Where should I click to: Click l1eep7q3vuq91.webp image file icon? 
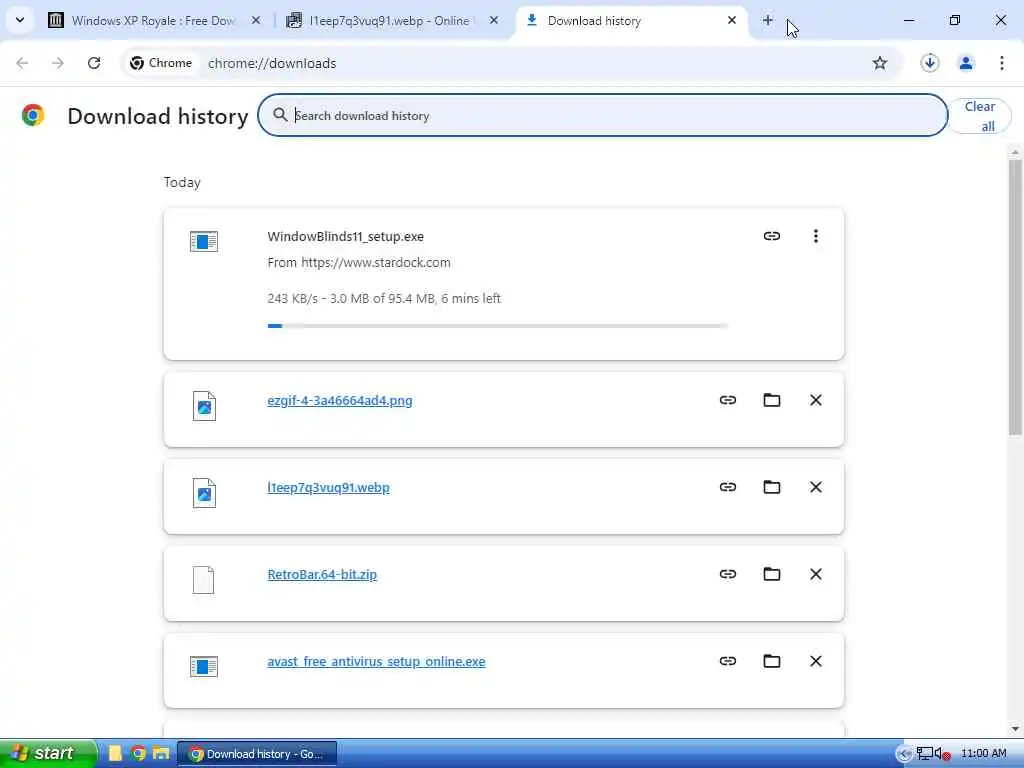click(x=204, y=492)
